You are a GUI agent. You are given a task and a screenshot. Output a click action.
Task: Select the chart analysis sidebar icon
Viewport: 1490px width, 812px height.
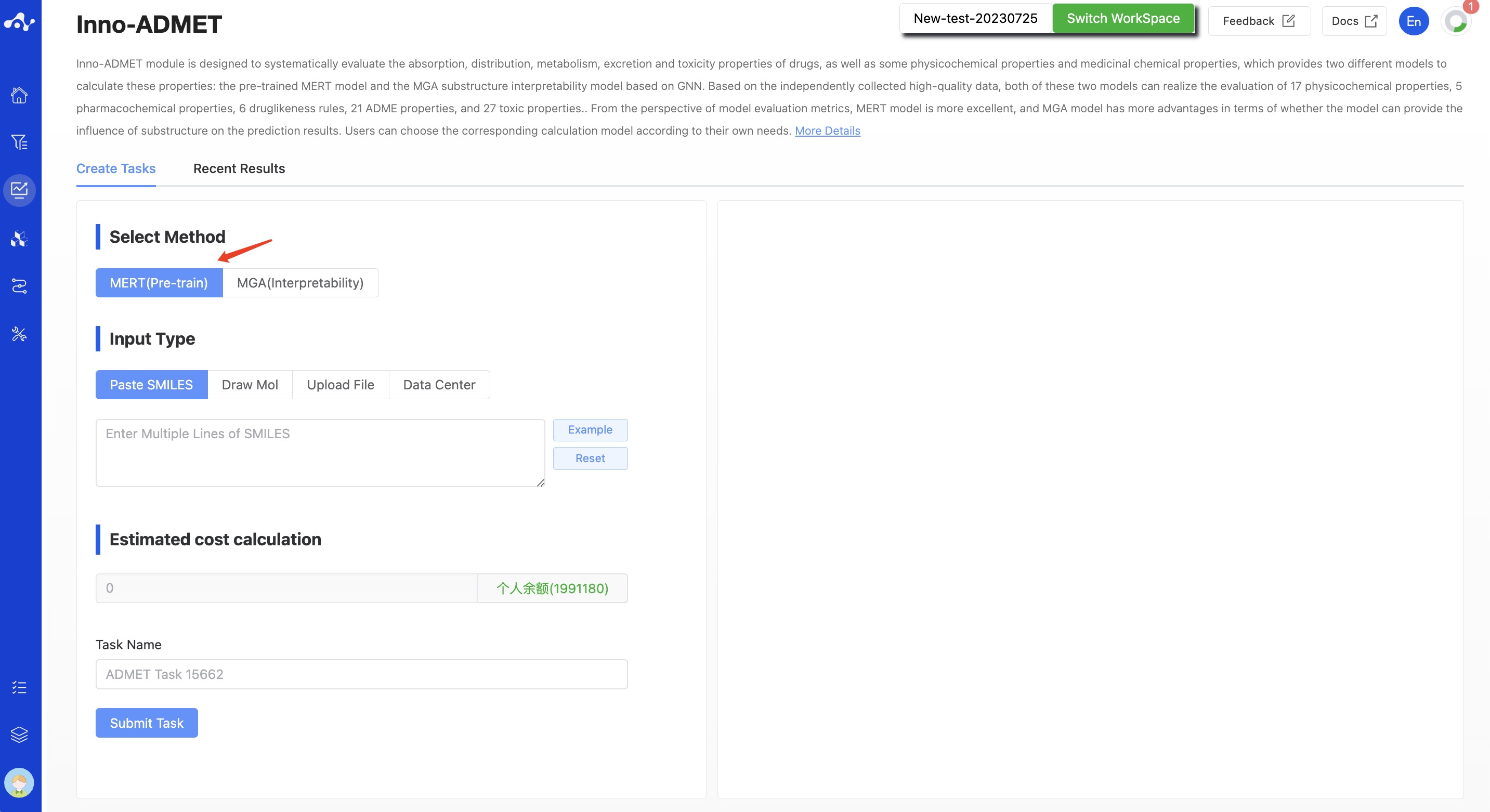click(20, 190)
